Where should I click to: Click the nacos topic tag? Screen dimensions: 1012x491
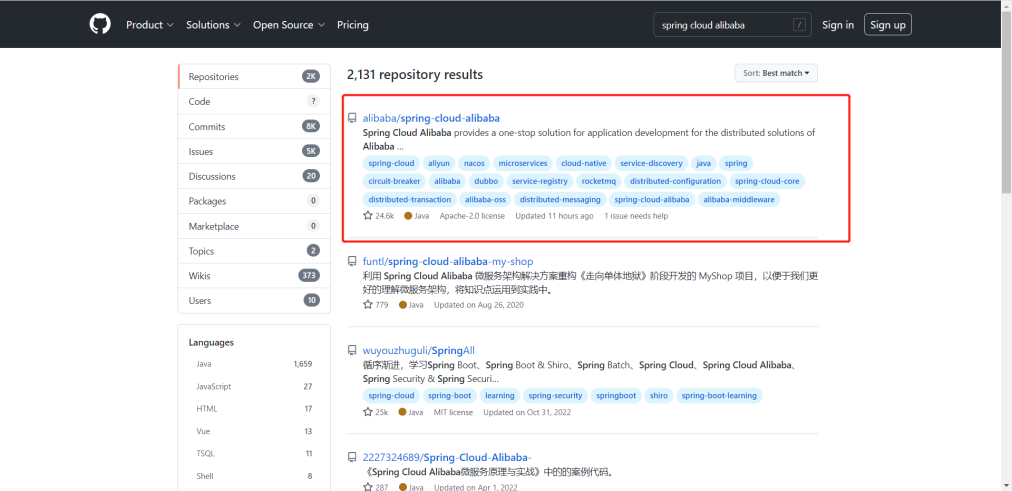pyautogui.click(x=474, y=163)
